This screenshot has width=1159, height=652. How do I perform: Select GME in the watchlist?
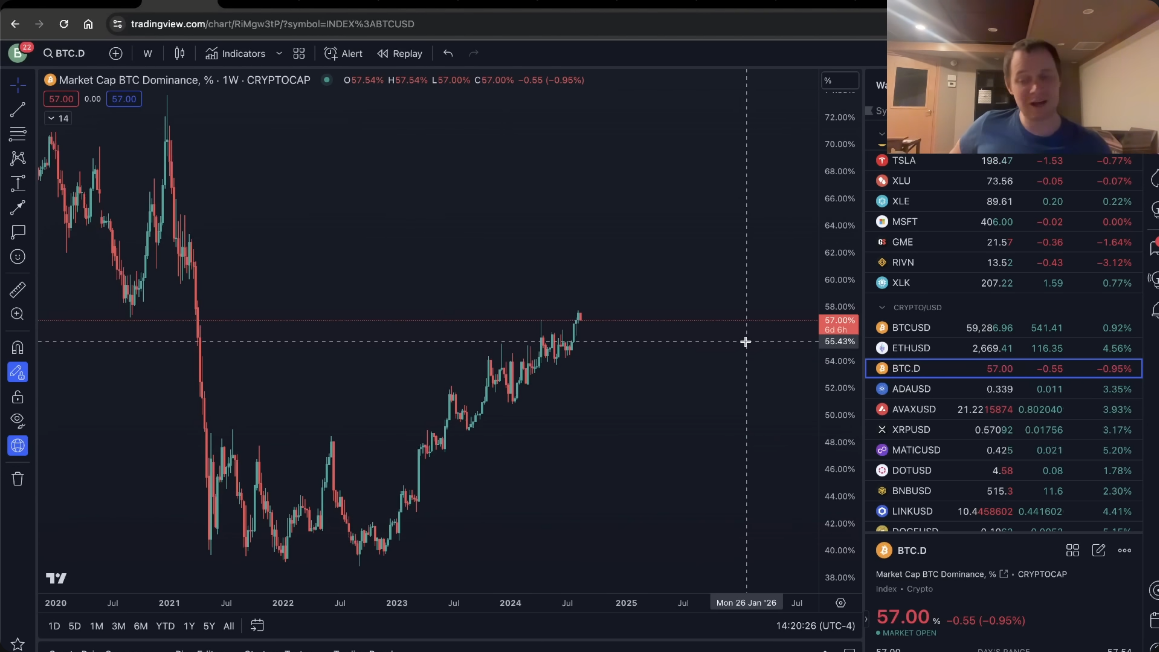tap(1003, 242)
